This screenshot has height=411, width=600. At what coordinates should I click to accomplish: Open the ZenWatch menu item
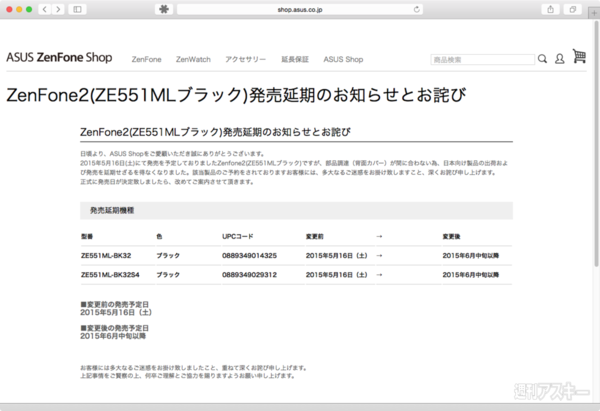coord(193,59)
